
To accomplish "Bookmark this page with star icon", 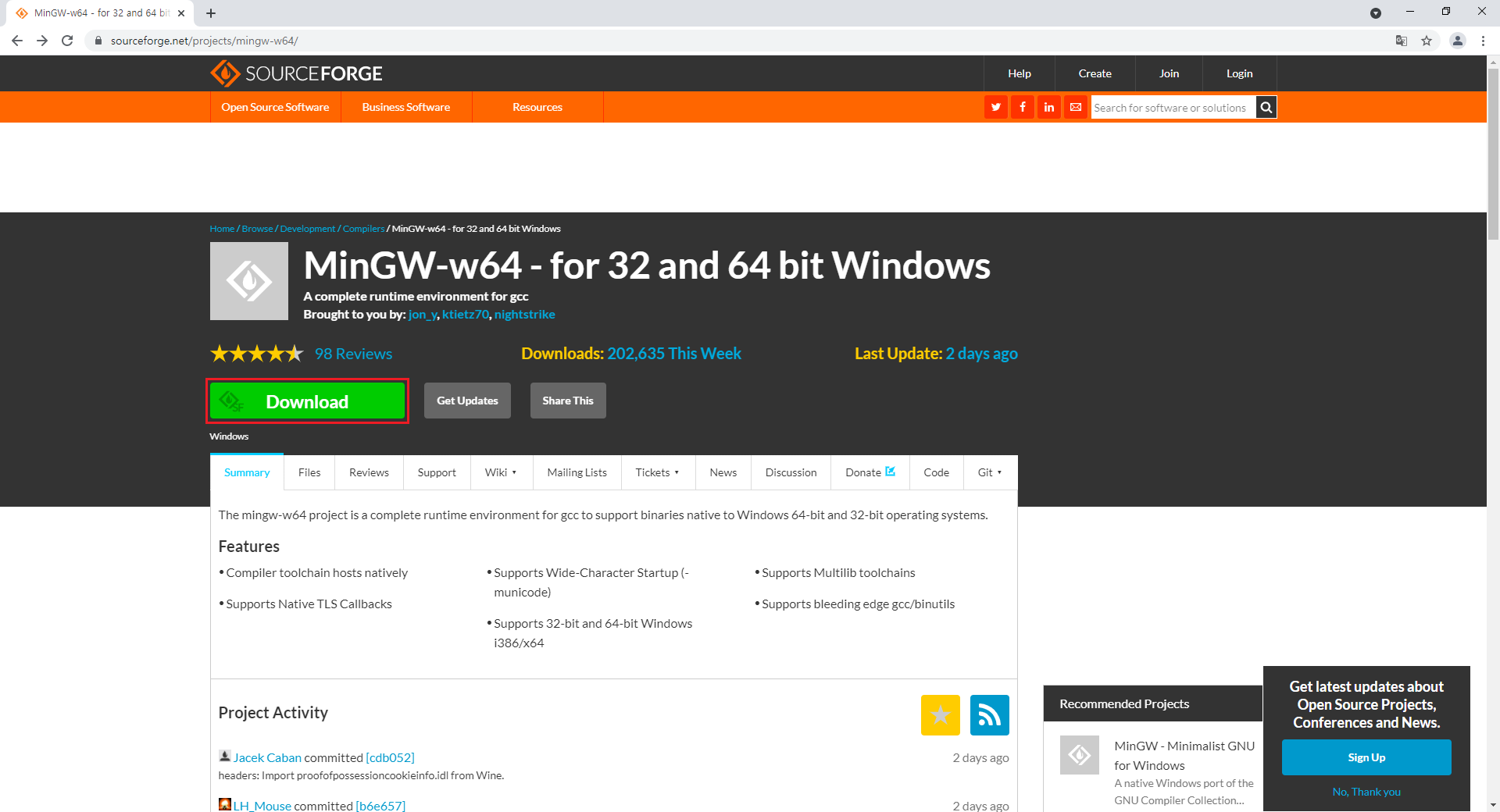I will click(x=1427, y=41).
